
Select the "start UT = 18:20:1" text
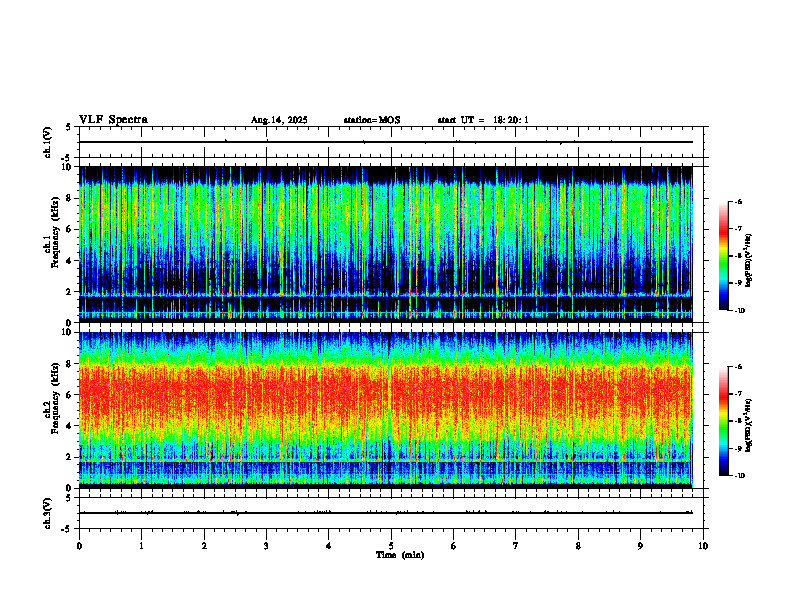click(x=483, y=120)
